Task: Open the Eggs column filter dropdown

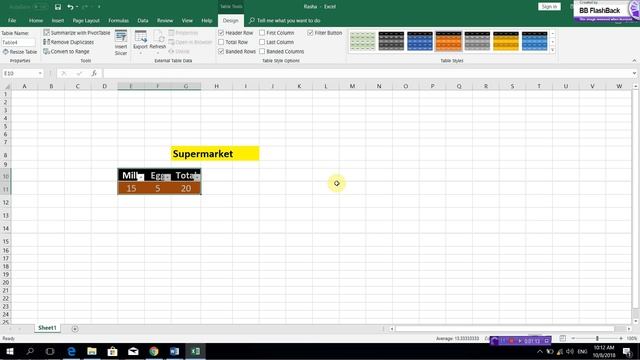Action: point(167,177)
